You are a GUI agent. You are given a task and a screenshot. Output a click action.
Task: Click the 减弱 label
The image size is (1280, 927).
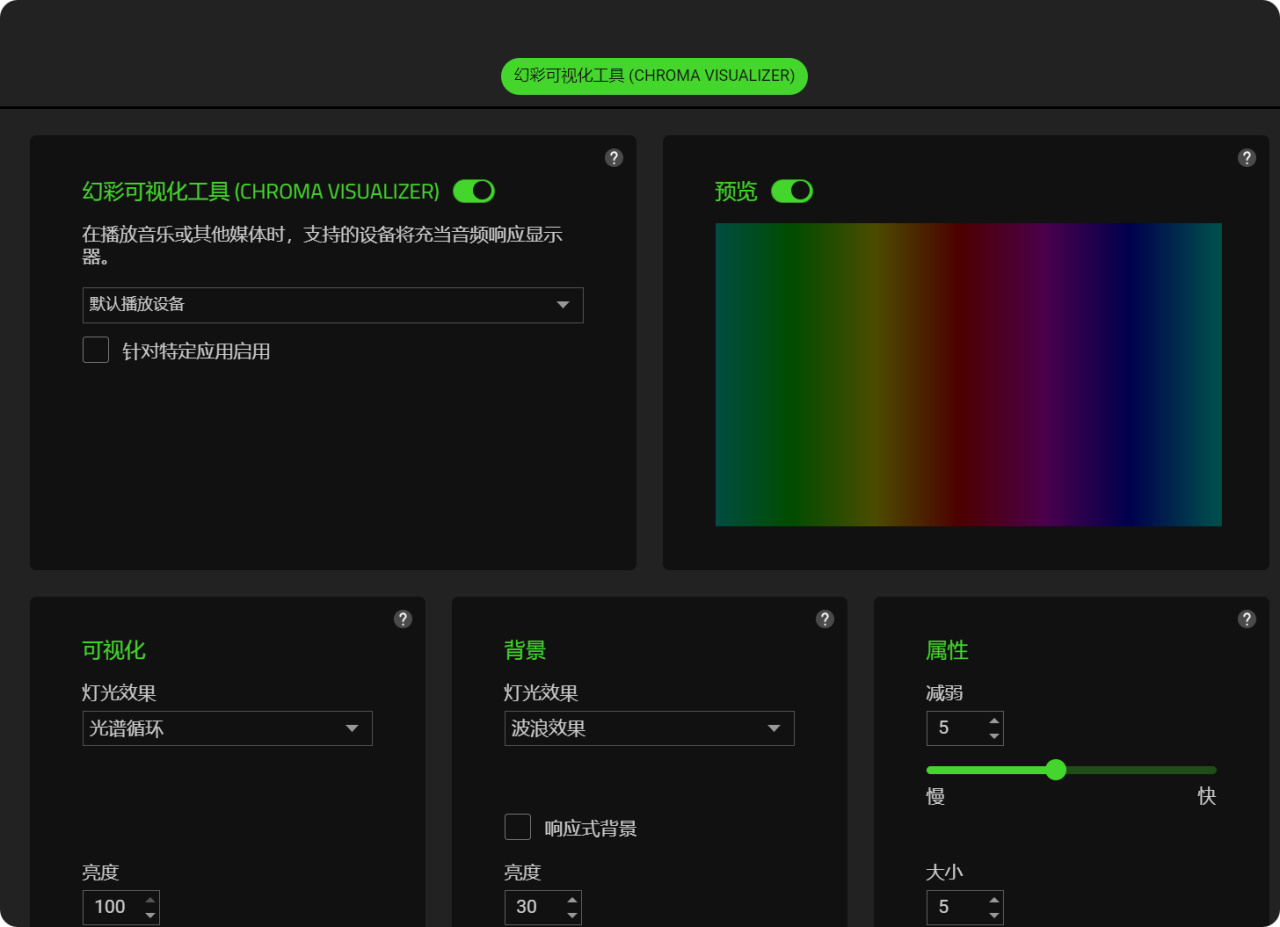coord(945,693)
